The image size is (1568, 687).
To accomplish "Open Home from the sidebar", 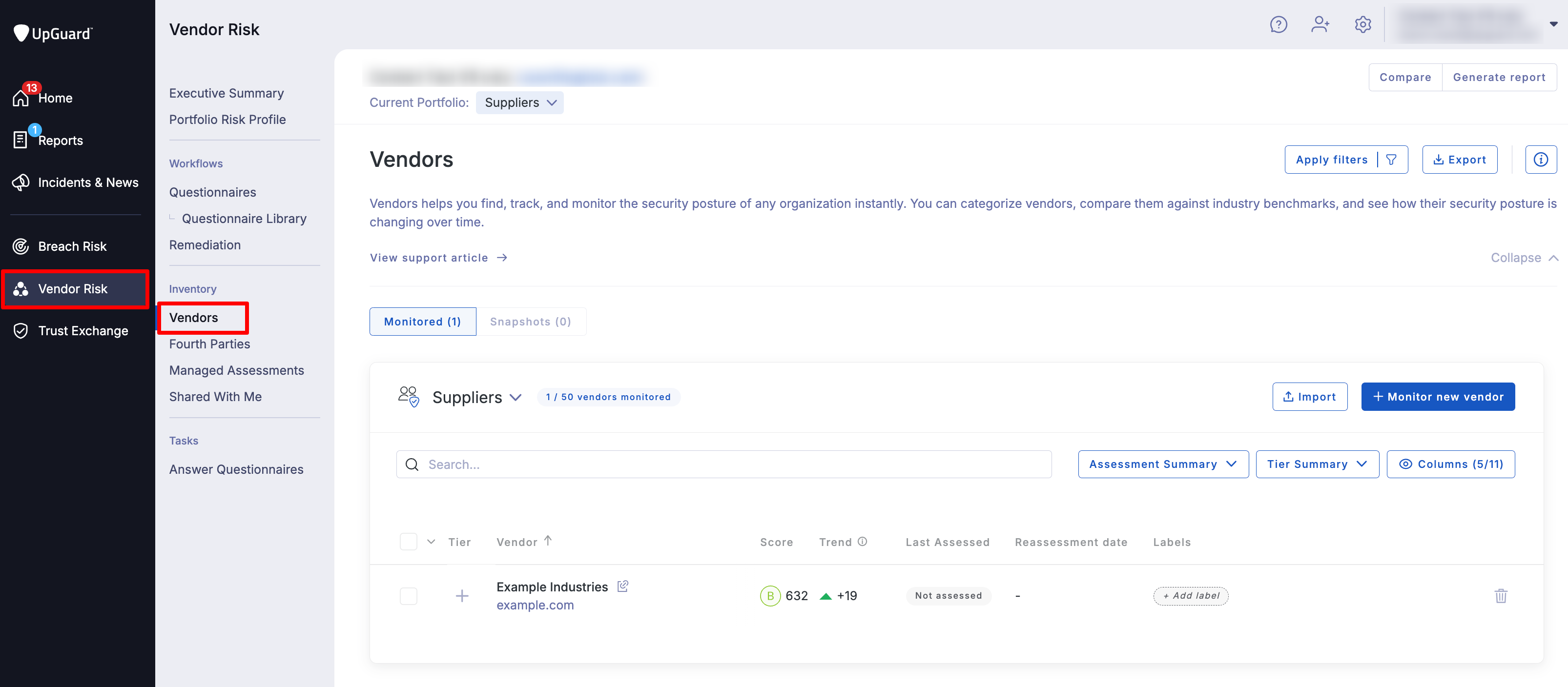I will 42,98.
